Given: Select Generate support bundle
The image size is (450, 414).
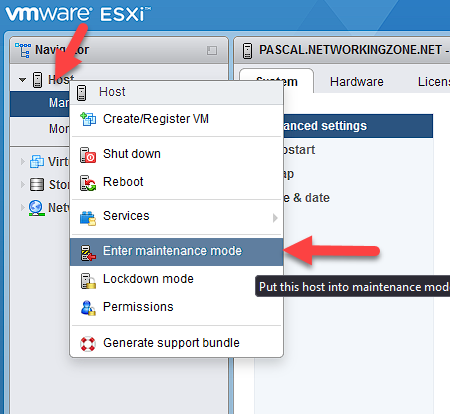Looking at the screenshot, I should click(x=177, y=343).
